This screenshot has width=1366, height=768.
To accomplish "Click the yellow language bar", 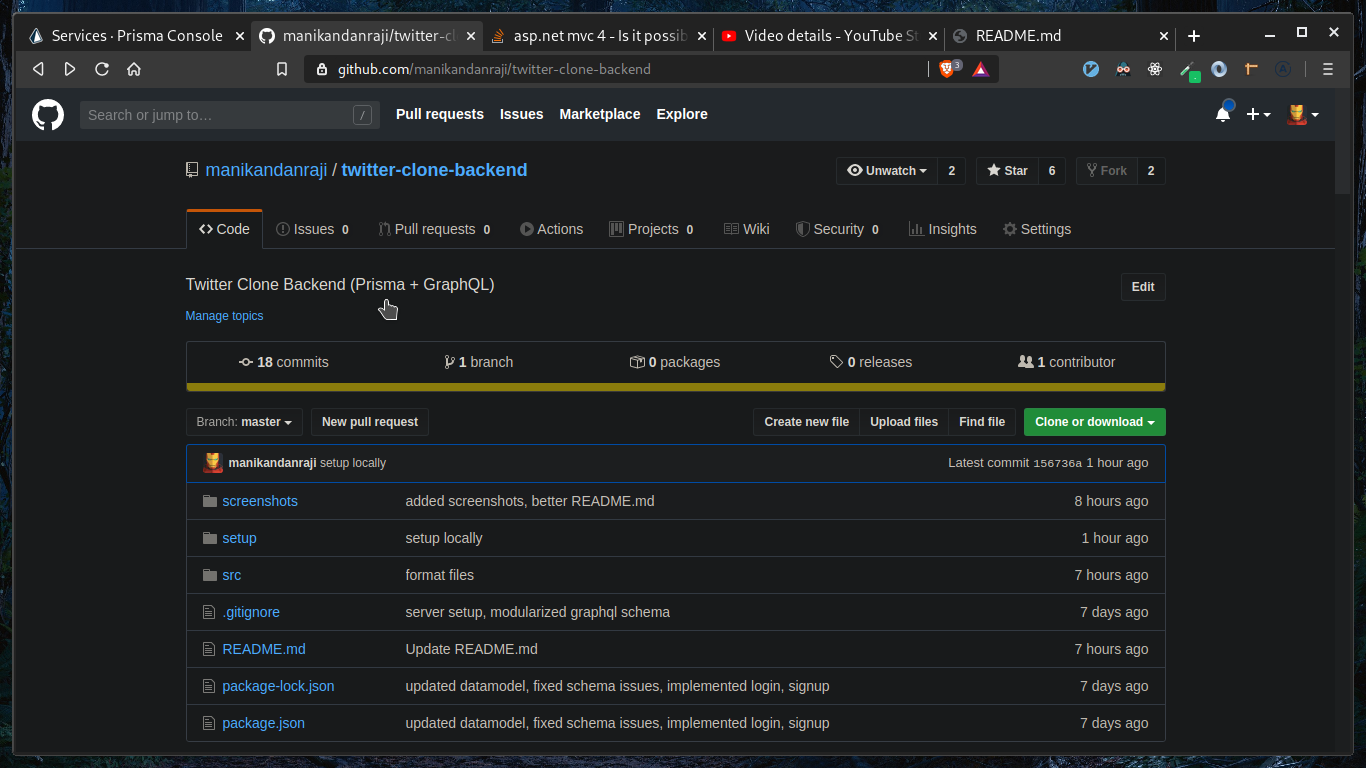I will coord(676,387).
